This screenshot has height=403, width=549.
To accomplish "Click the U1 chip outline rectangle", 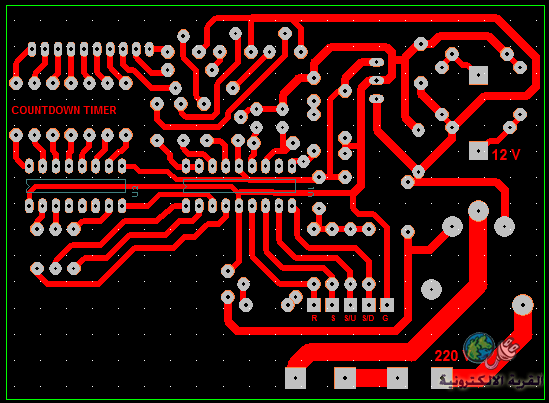I will 239,186.
